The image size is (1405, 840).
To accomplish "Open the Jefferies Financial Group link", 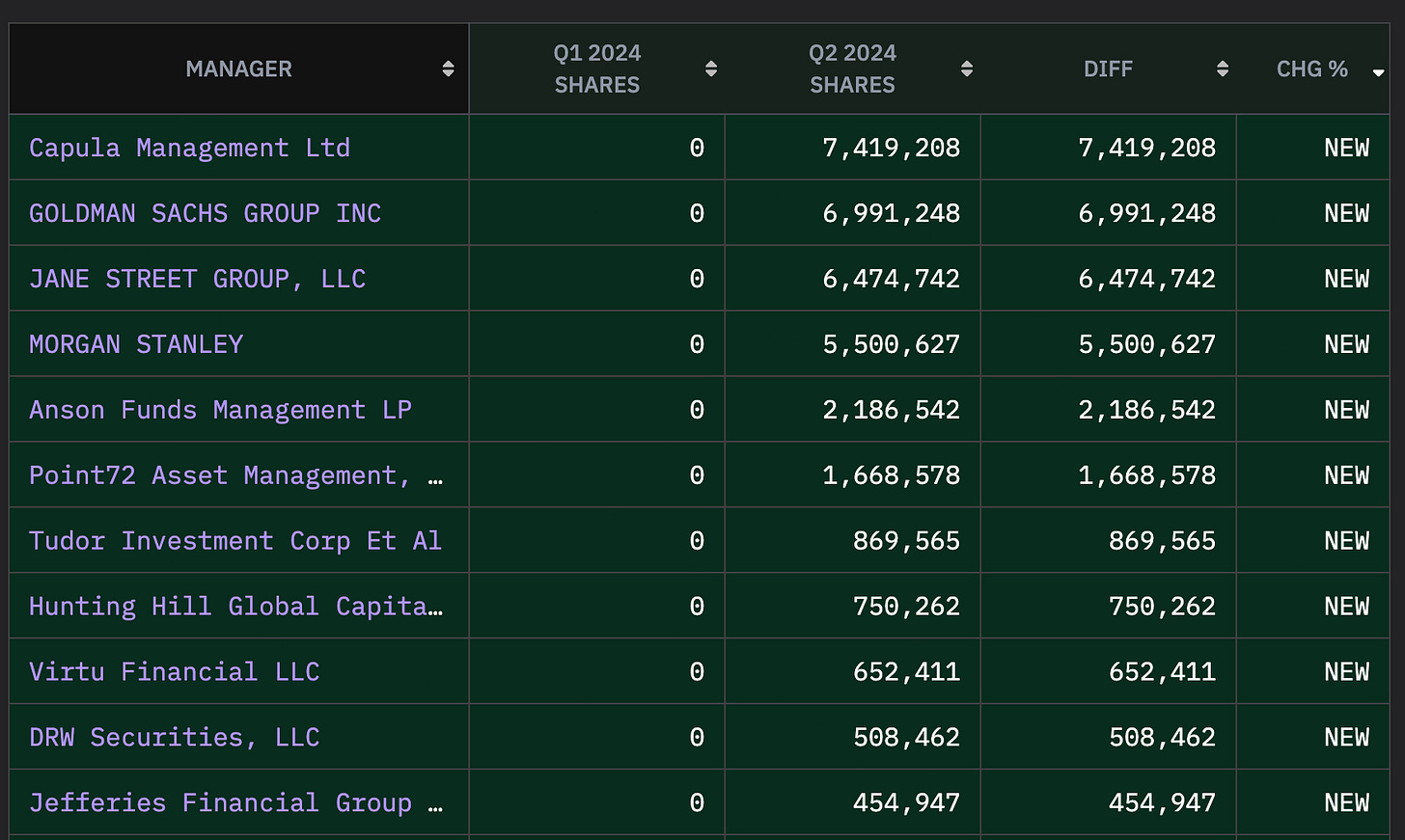I will (x=235, y=803).
